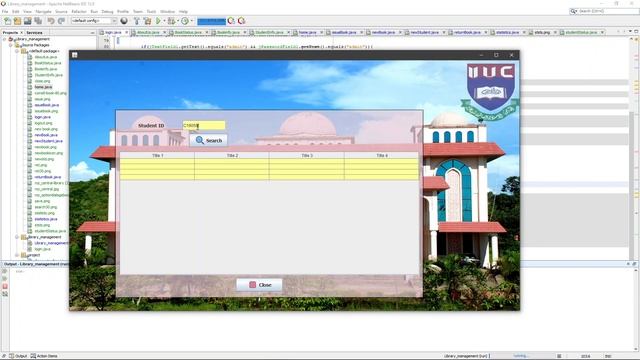Click the Profile Project toolbar icon
Image resolution: width=640 pixels, height=360 pixels.
tap(185, 21)
